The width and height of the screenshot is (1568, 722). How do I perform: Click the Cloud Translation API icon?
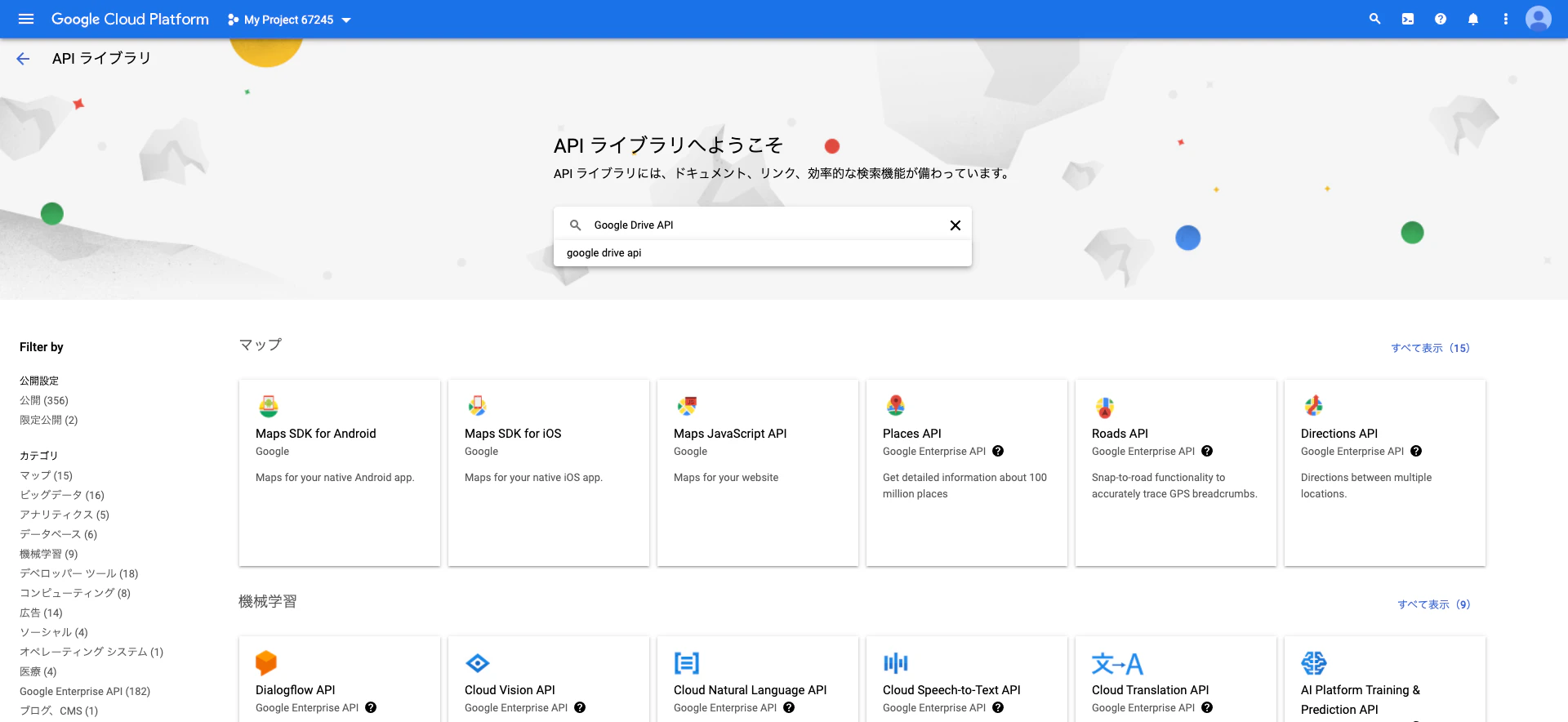click(1117, 663)
